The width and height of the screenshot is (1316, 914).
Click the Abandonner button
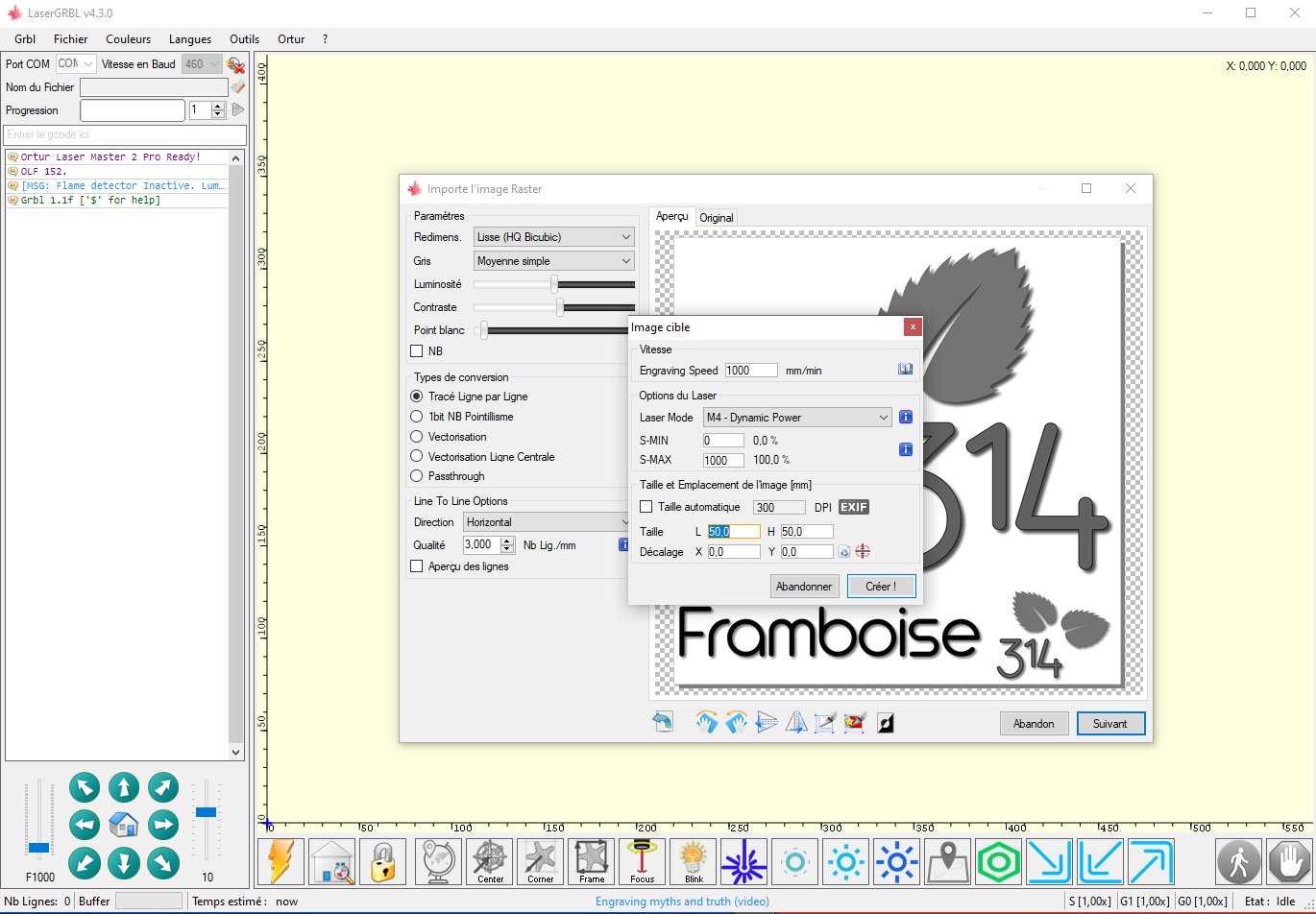804,586
